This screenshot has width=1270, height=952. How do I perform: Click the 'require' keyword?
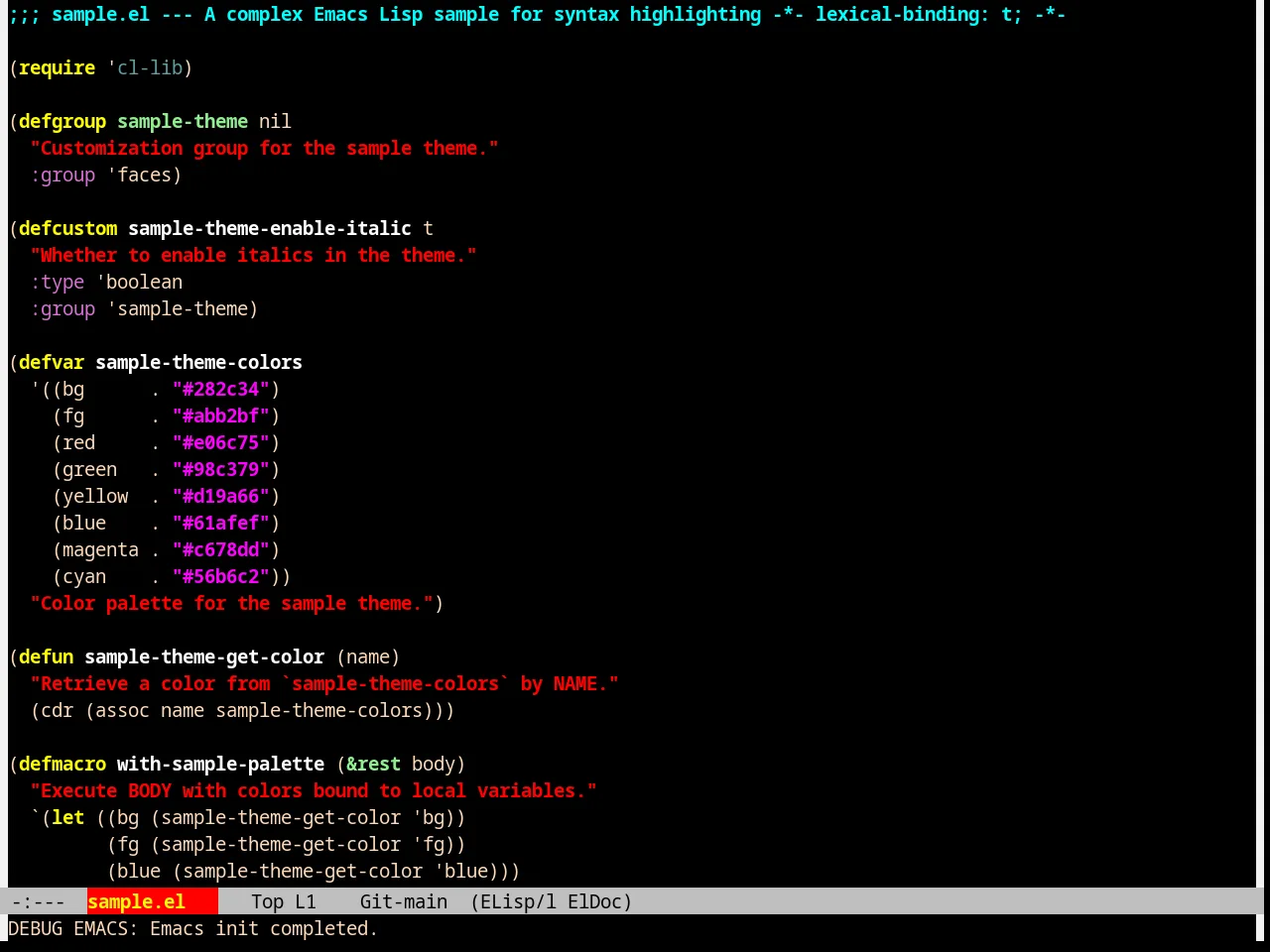pos(57,67)
